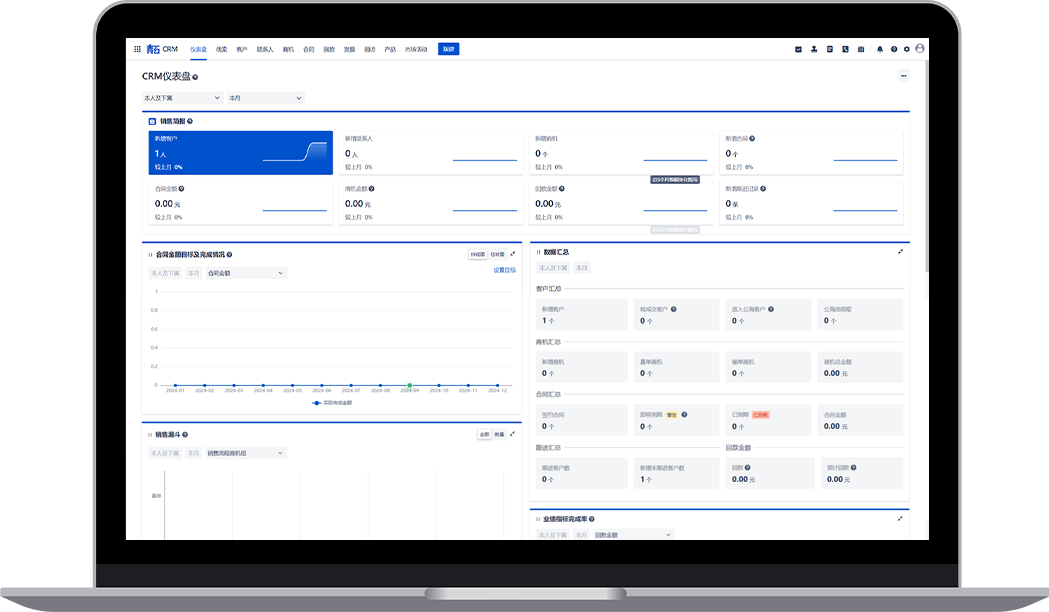
Task: Open the notifications bell icon
Action: coord(880,49)
